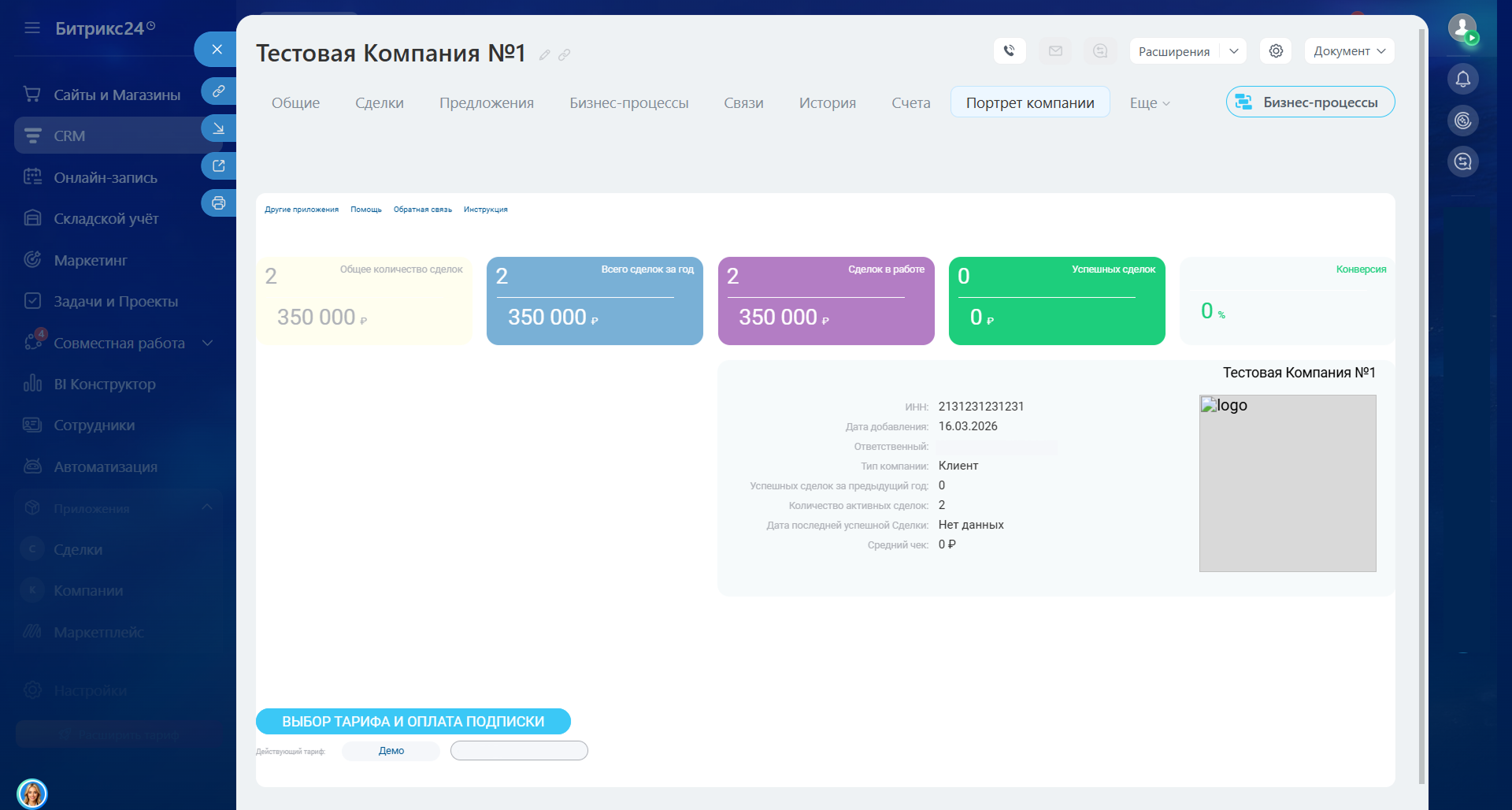
Task: Open the settings gear in header
Action: (1276, 51)
